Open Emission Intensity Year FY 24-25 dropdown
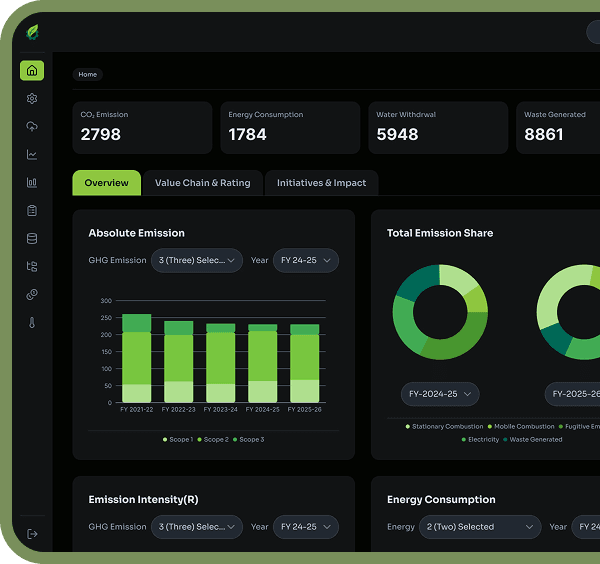 306,527
